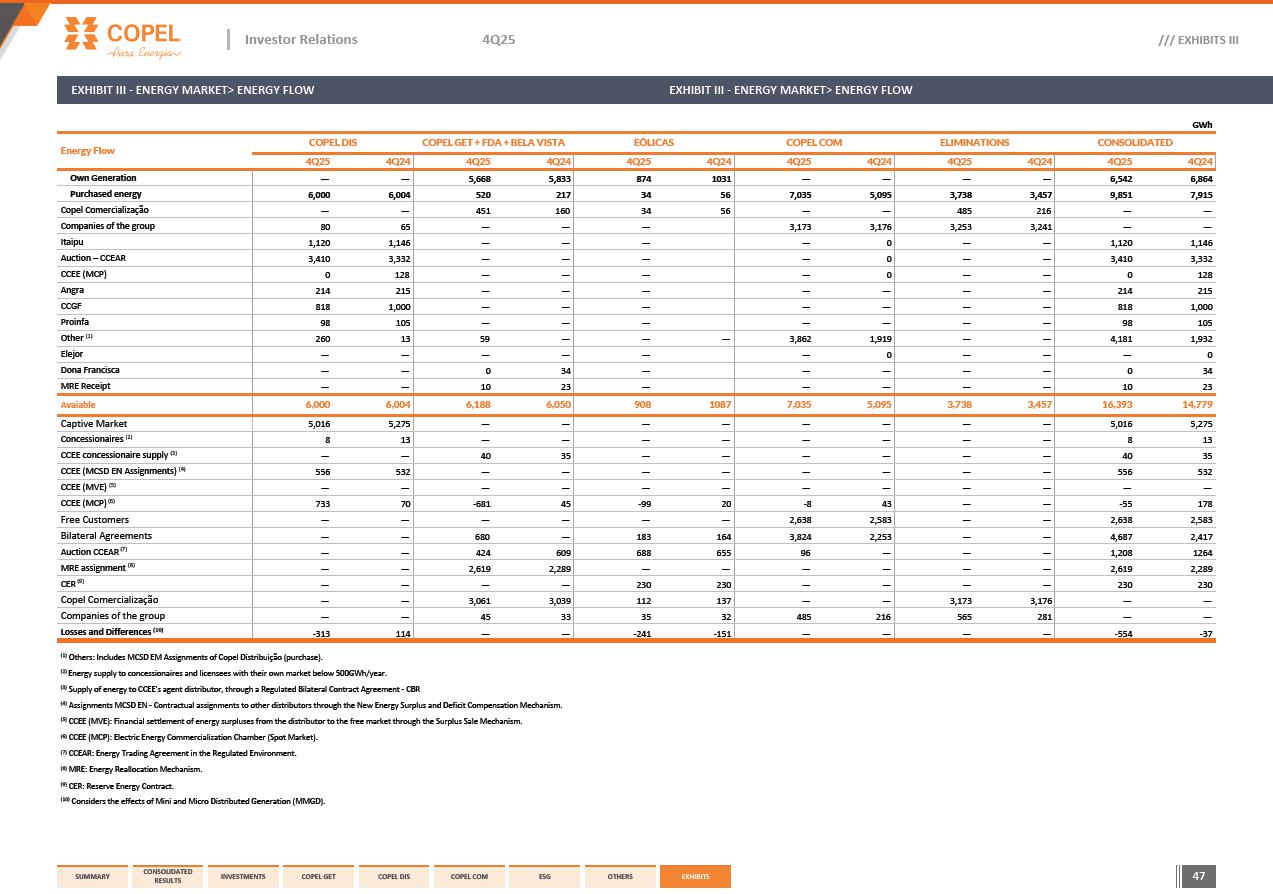
Task: Open the COPEL DIS bottom navigation tab
Action: click(x=394, y=877)
